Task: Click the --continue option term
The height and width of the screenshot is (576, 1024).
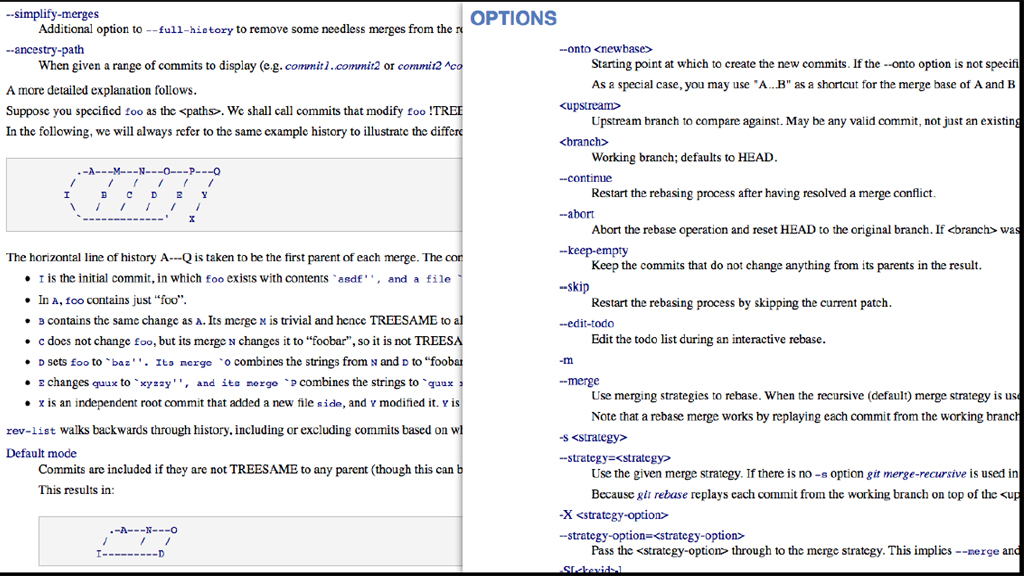Action: click(585, 178)
